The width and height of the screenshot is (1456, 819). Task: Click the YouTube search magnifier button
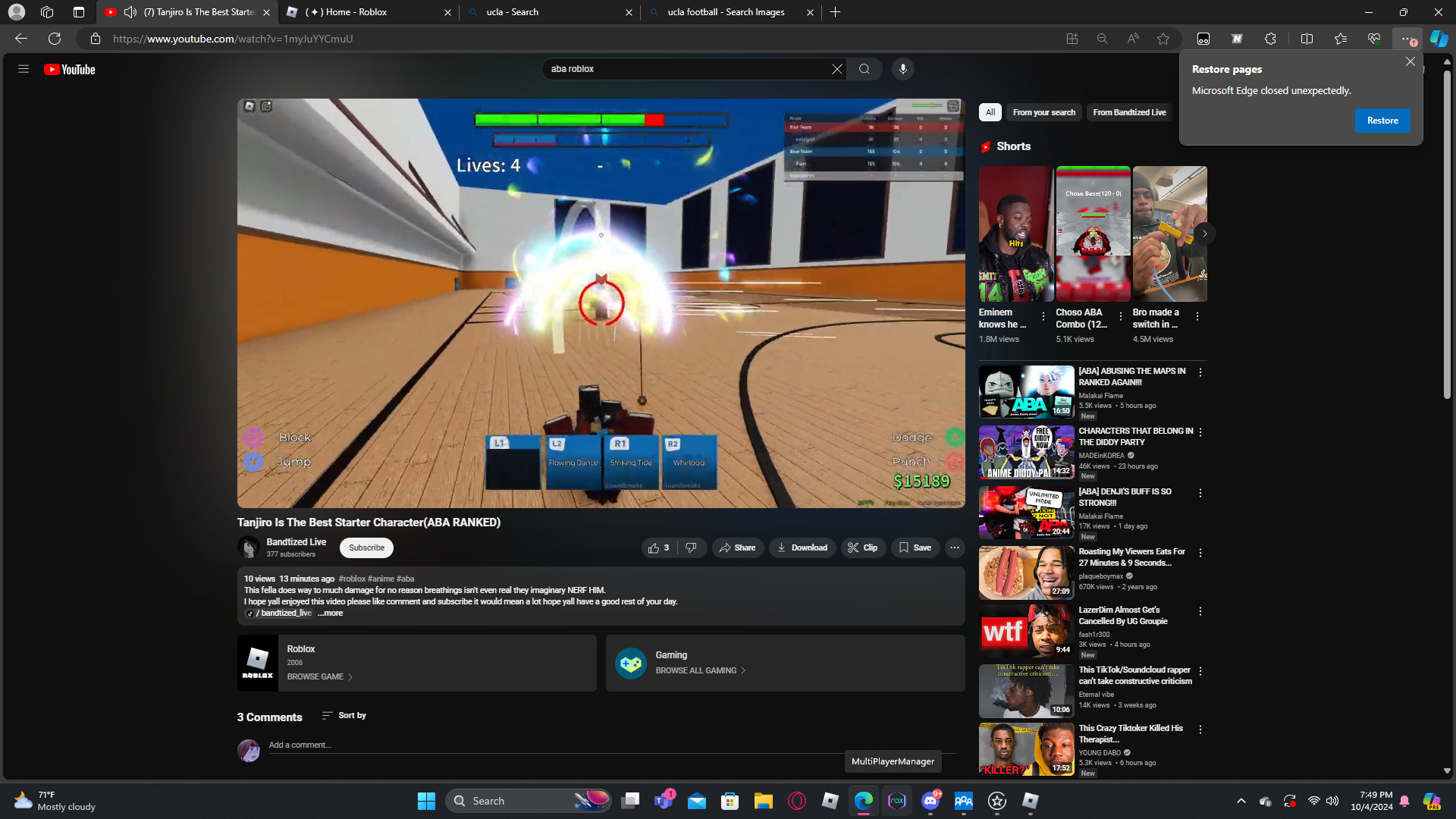(864, 69)
